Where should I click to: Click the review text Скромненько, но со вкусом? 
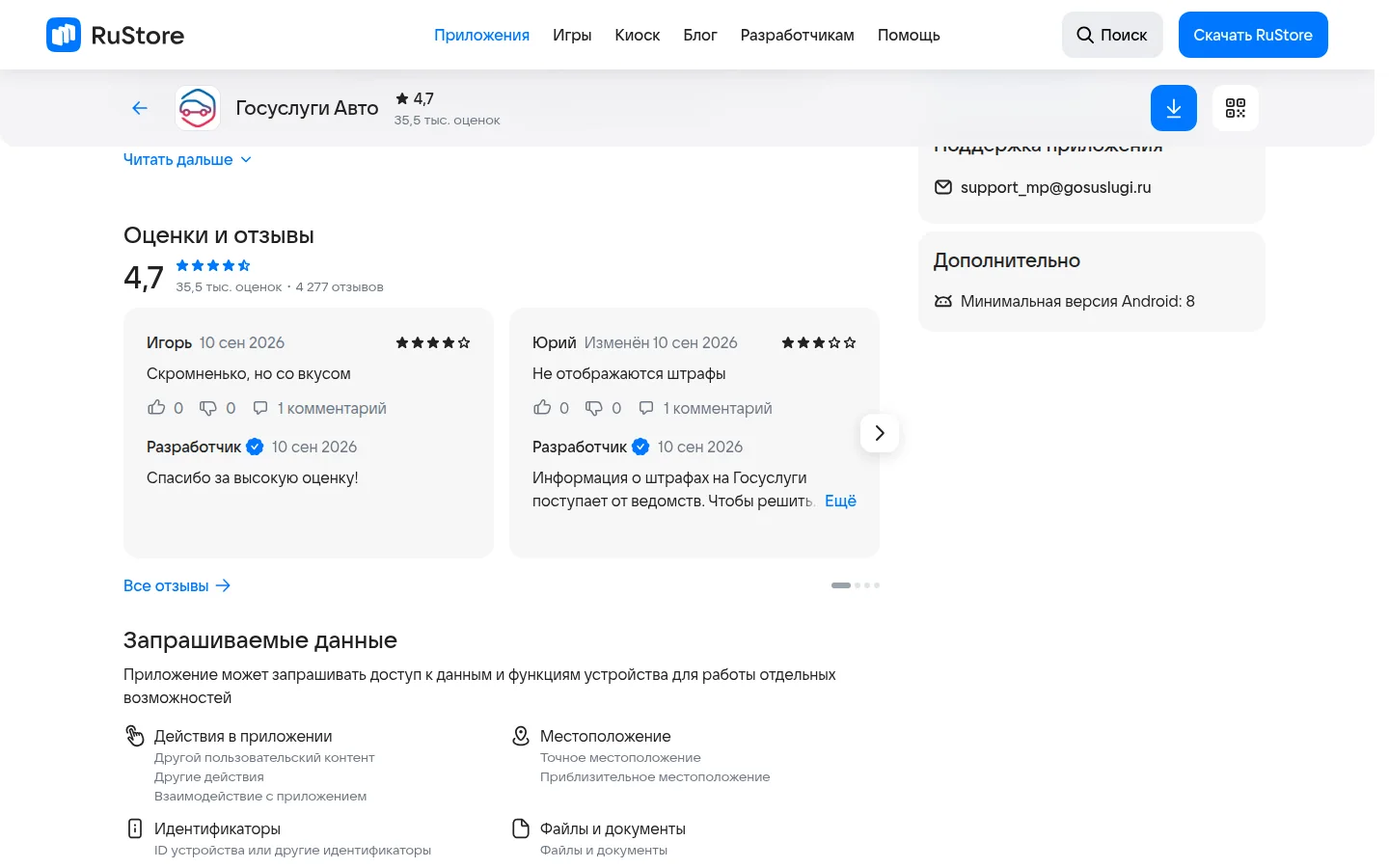point(249,373)
